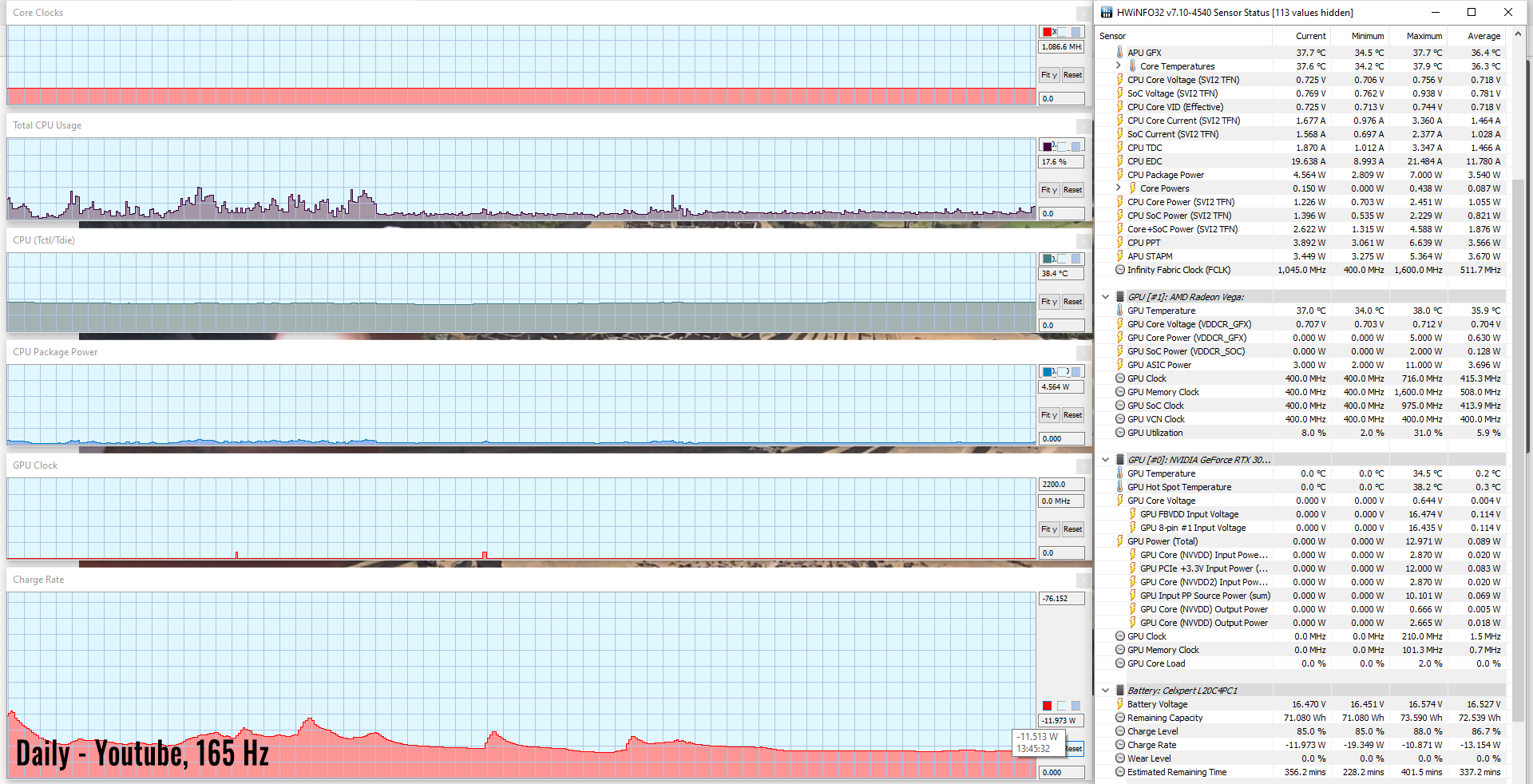Viewport: 1533px width, 784px height.
Task: Click the thermometer icon beside APU GFX
Action: [x=1119, y=53]
